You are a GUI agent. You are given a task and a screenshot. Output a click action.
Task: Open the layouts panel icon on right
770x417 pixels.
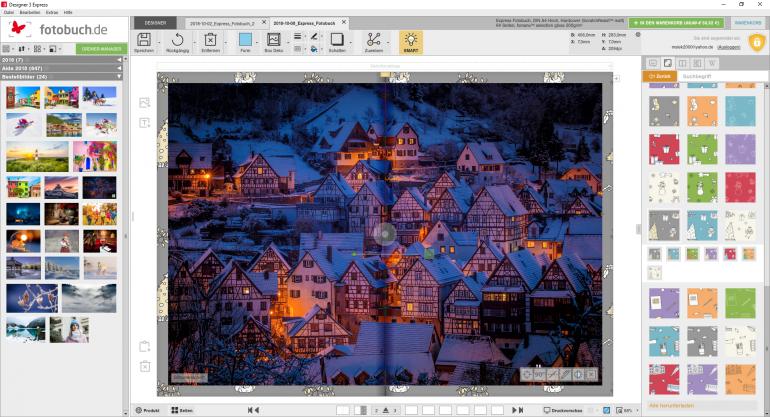click(x=683, y=63)
